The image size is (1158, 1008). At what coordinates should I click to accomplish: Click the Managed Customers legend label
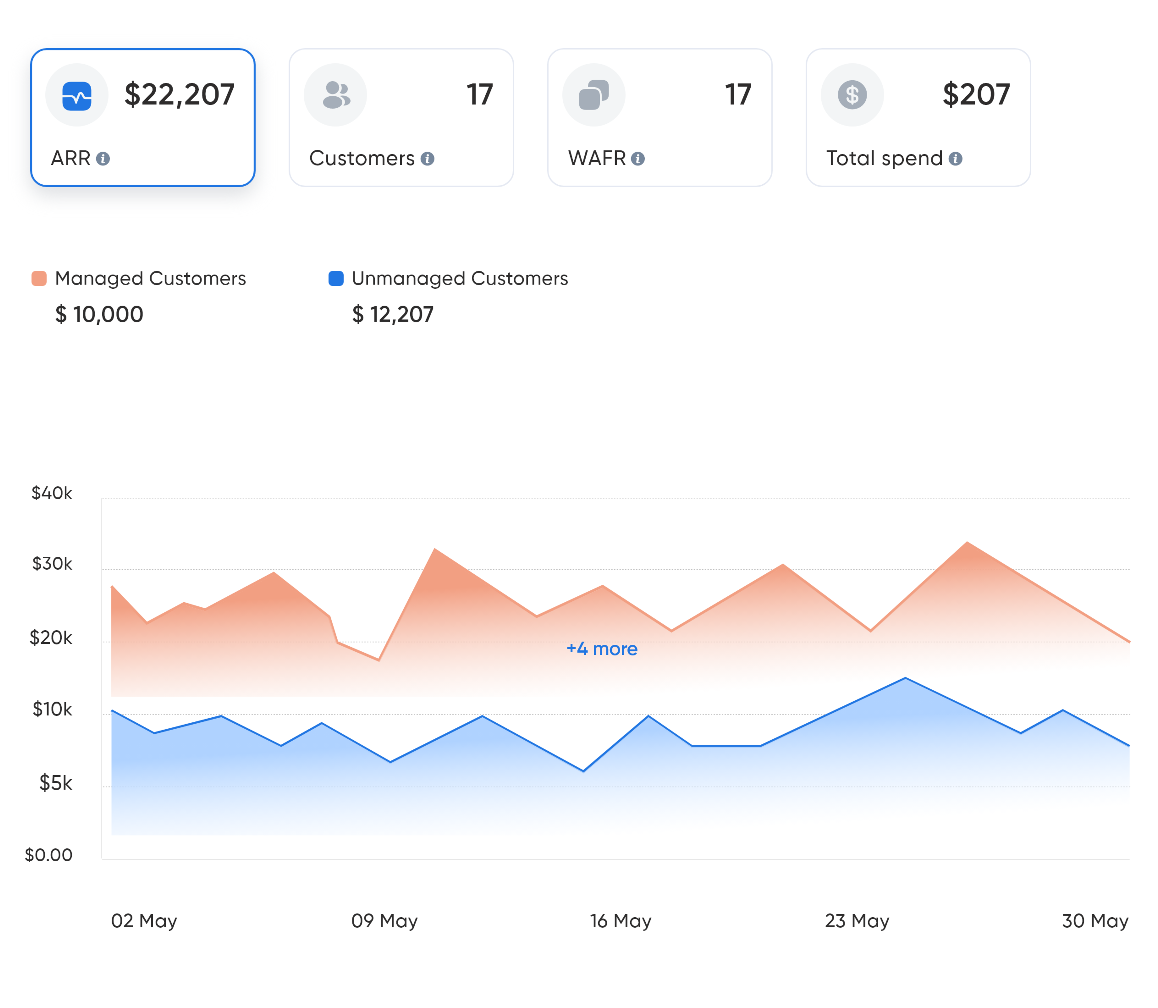151,278
